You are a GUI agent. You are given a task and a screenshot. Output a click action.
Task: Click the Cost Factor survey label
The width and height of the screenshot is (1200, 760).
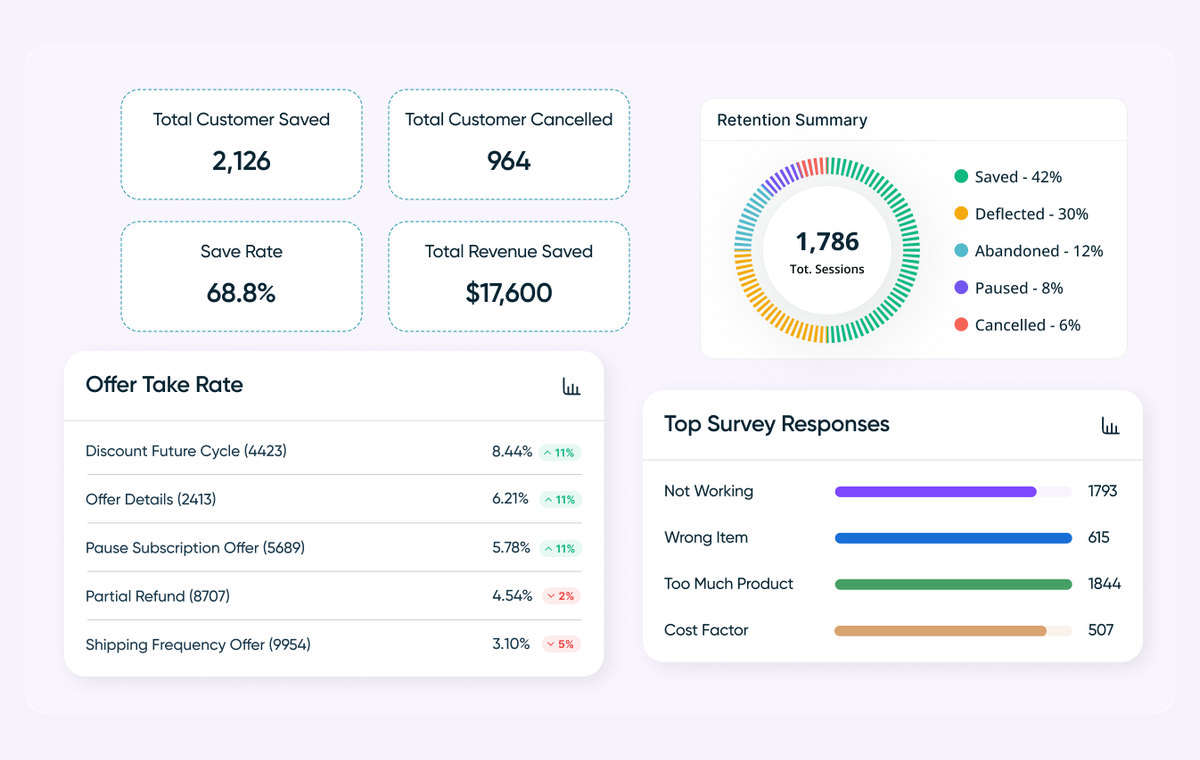(x=706, y=630)
